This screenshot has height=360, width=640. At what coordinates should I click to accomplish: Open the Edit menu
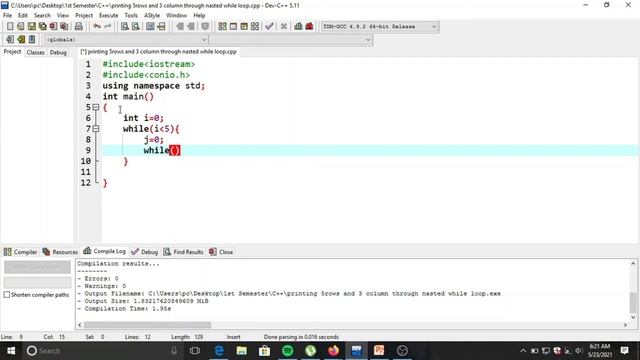(x=23, y=15)
